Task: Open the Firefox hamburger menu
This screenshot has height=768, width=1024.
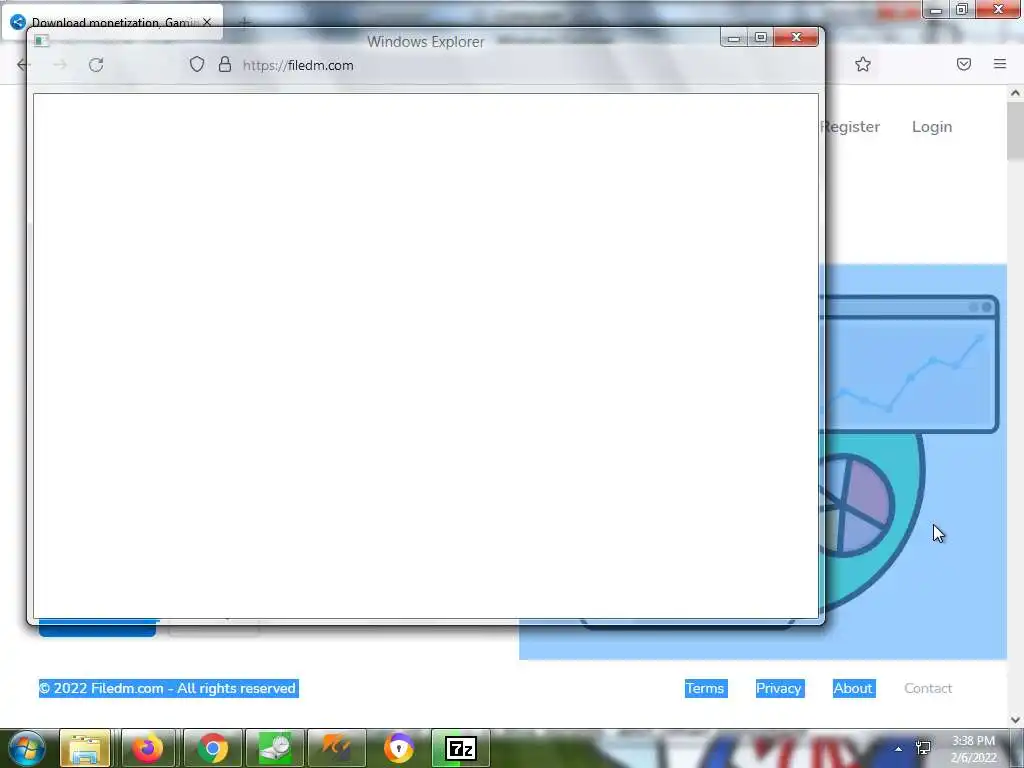Action: click(x=1000, y=64)
